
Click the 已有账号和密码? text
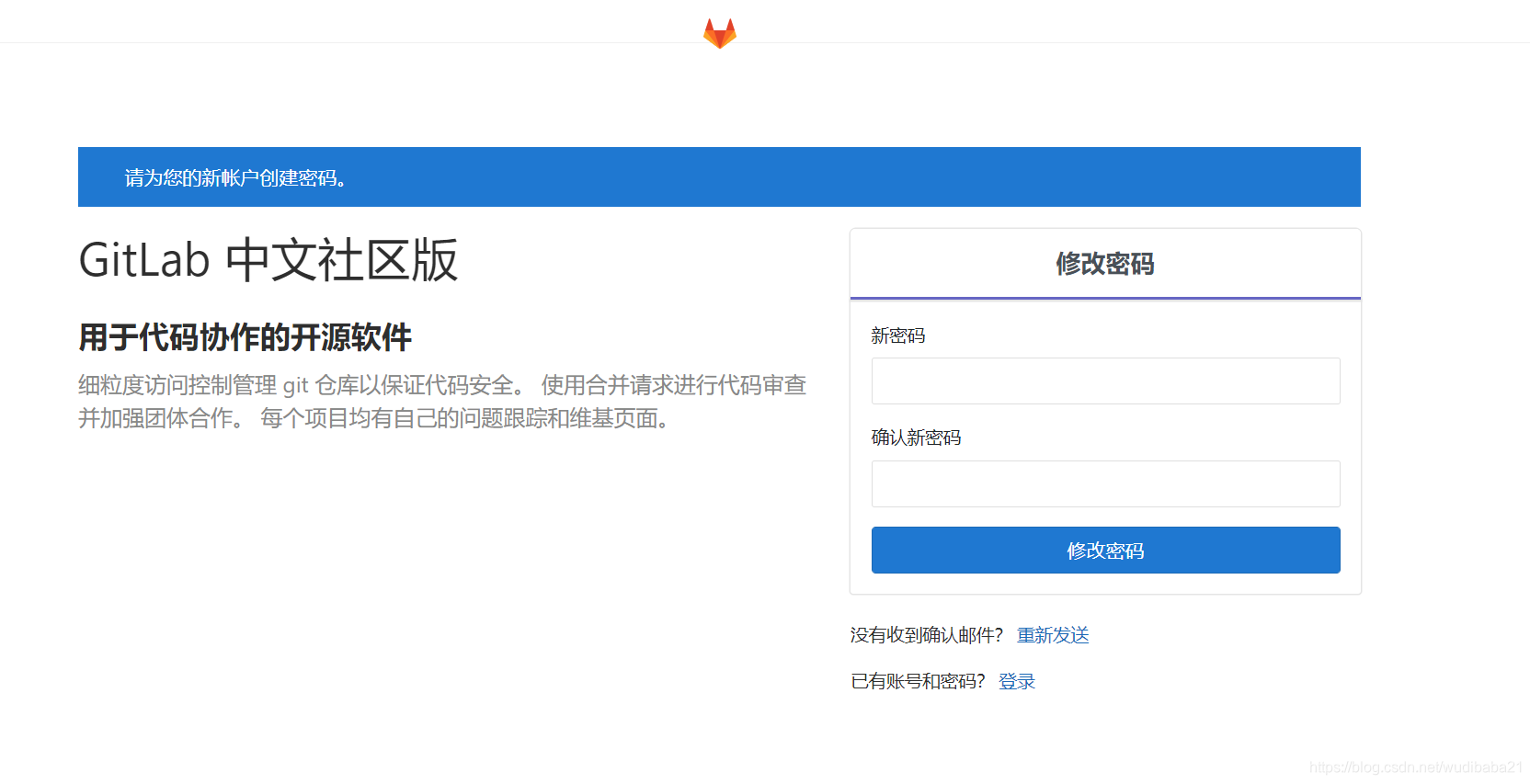(918, 681)
